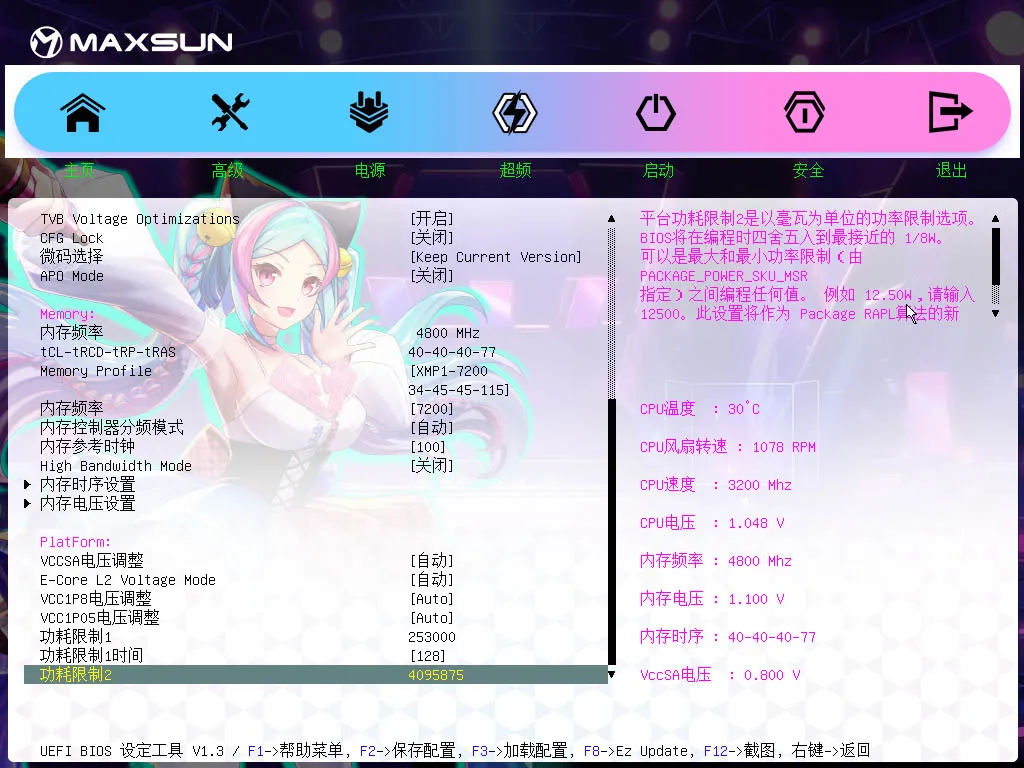This screenshot has width=1024, height=768.
Task: Open 内存参考时钟 [100] dropdown
Action: 427,447
